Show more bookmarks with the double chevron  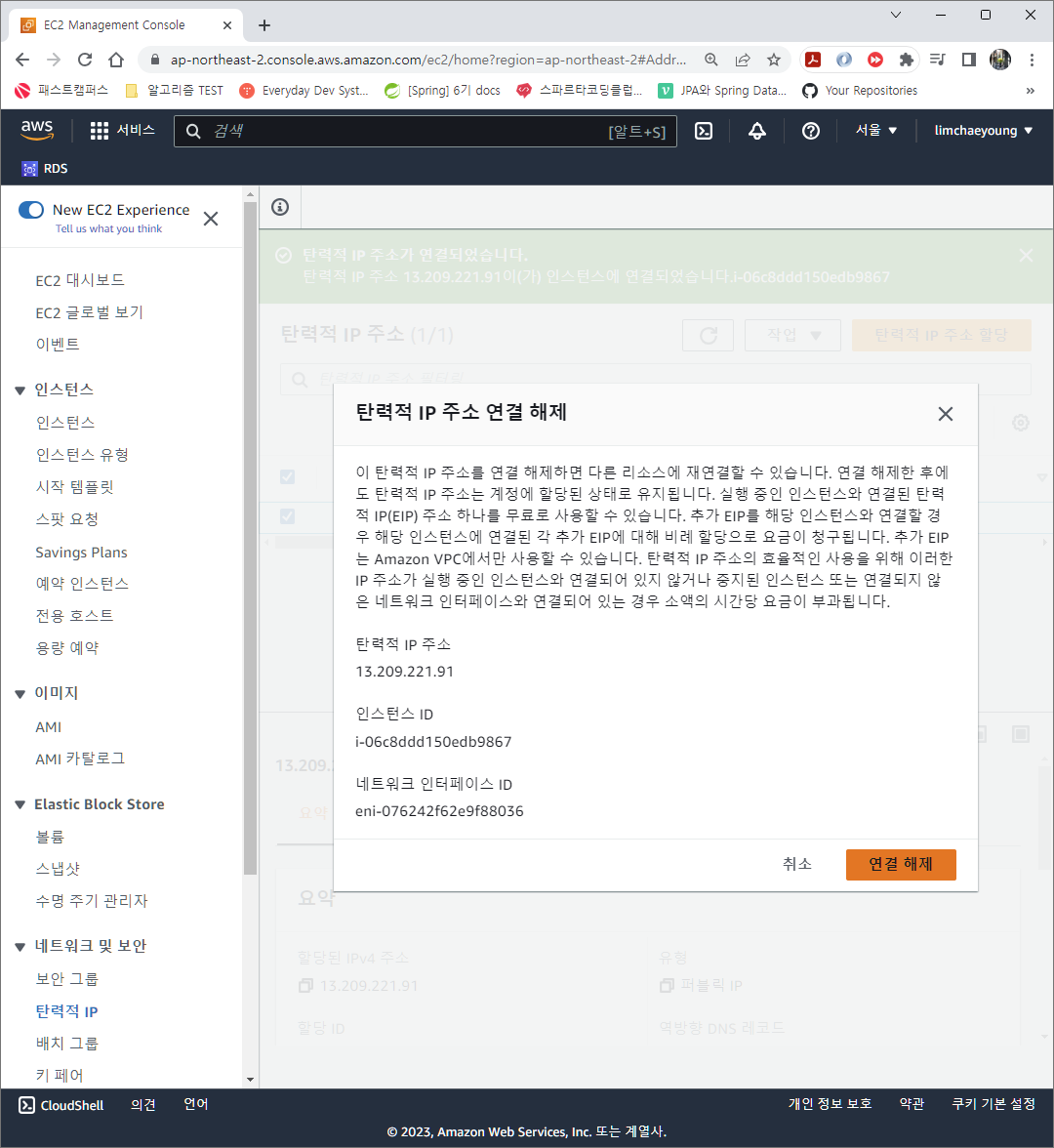click(x=1030, y=91)
